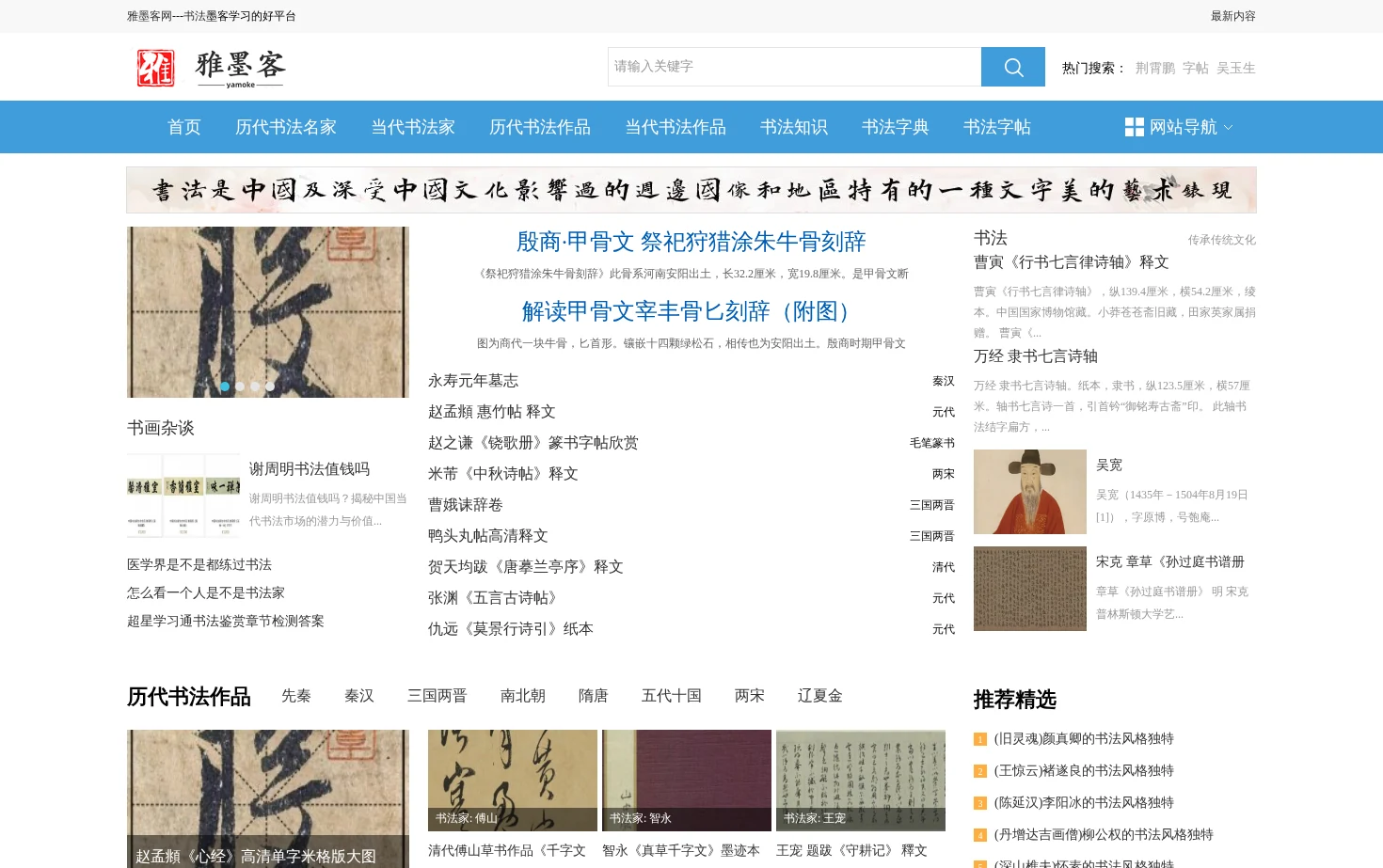Open recommended item (丹增达吉画僧)柳公权的书法风格独特
This screenshot has height=868, width=1383.
point(1104,835)
